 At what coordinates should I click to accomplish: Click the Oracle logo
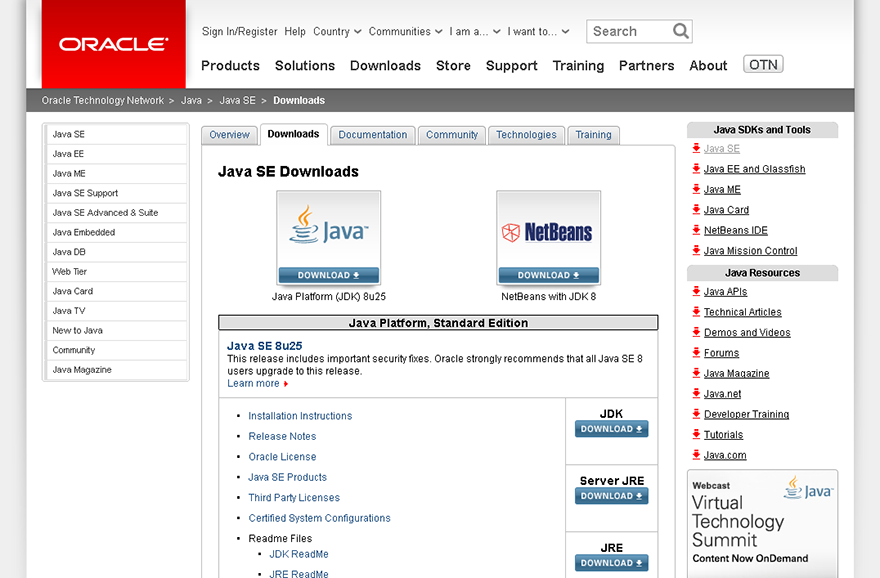click(x=113, y=44)
